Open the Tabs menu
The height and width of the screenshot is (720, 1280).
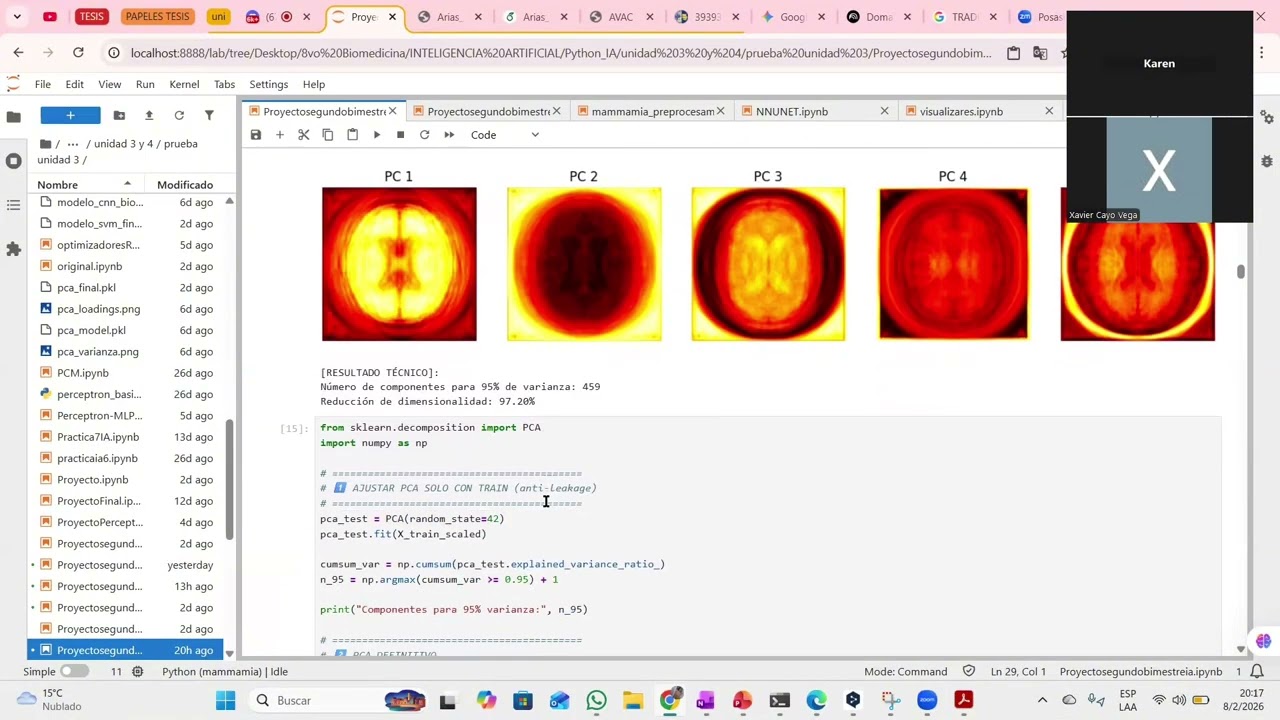pos(224,84)
